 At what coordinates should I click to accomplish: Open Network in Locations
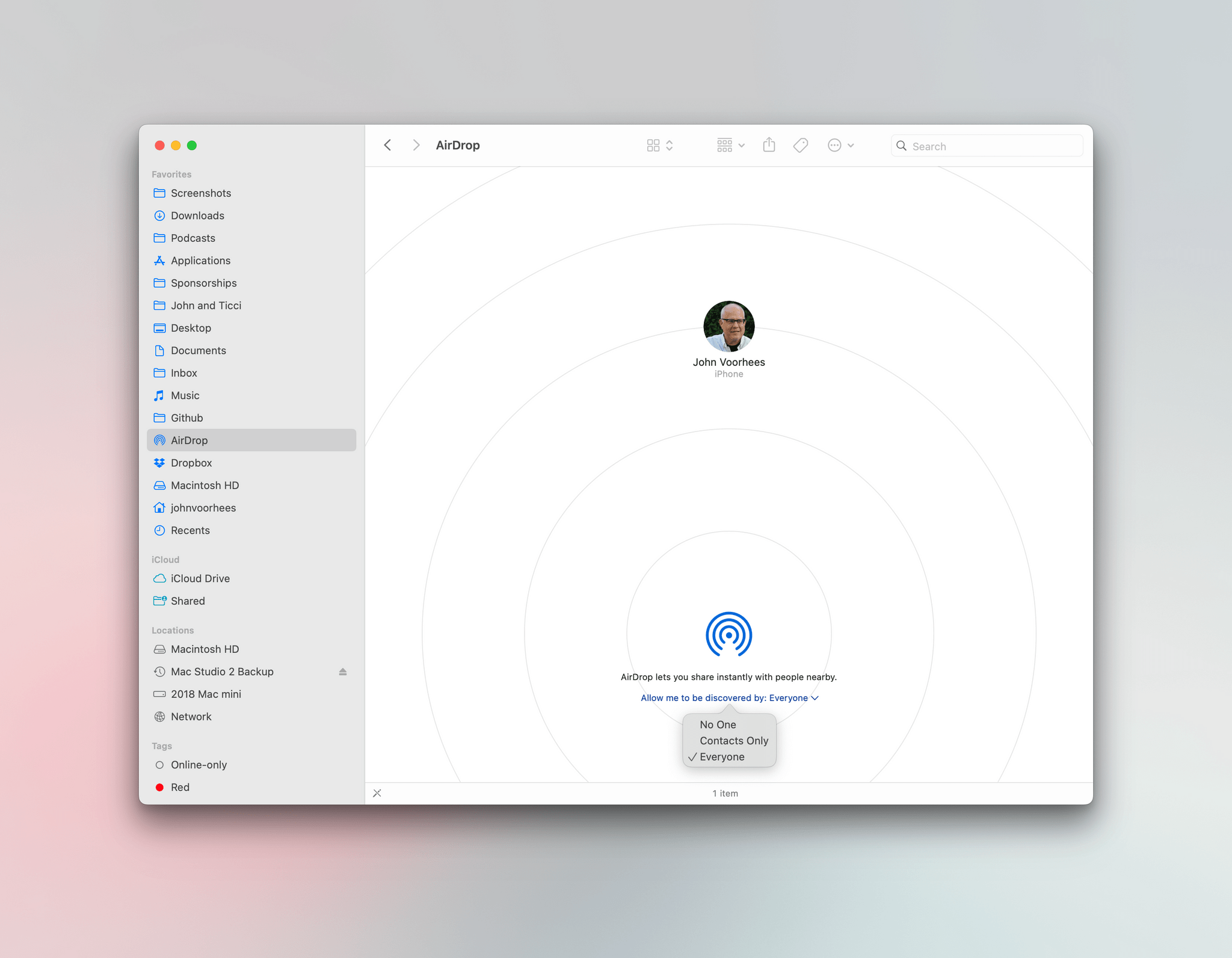coord(251,716)
